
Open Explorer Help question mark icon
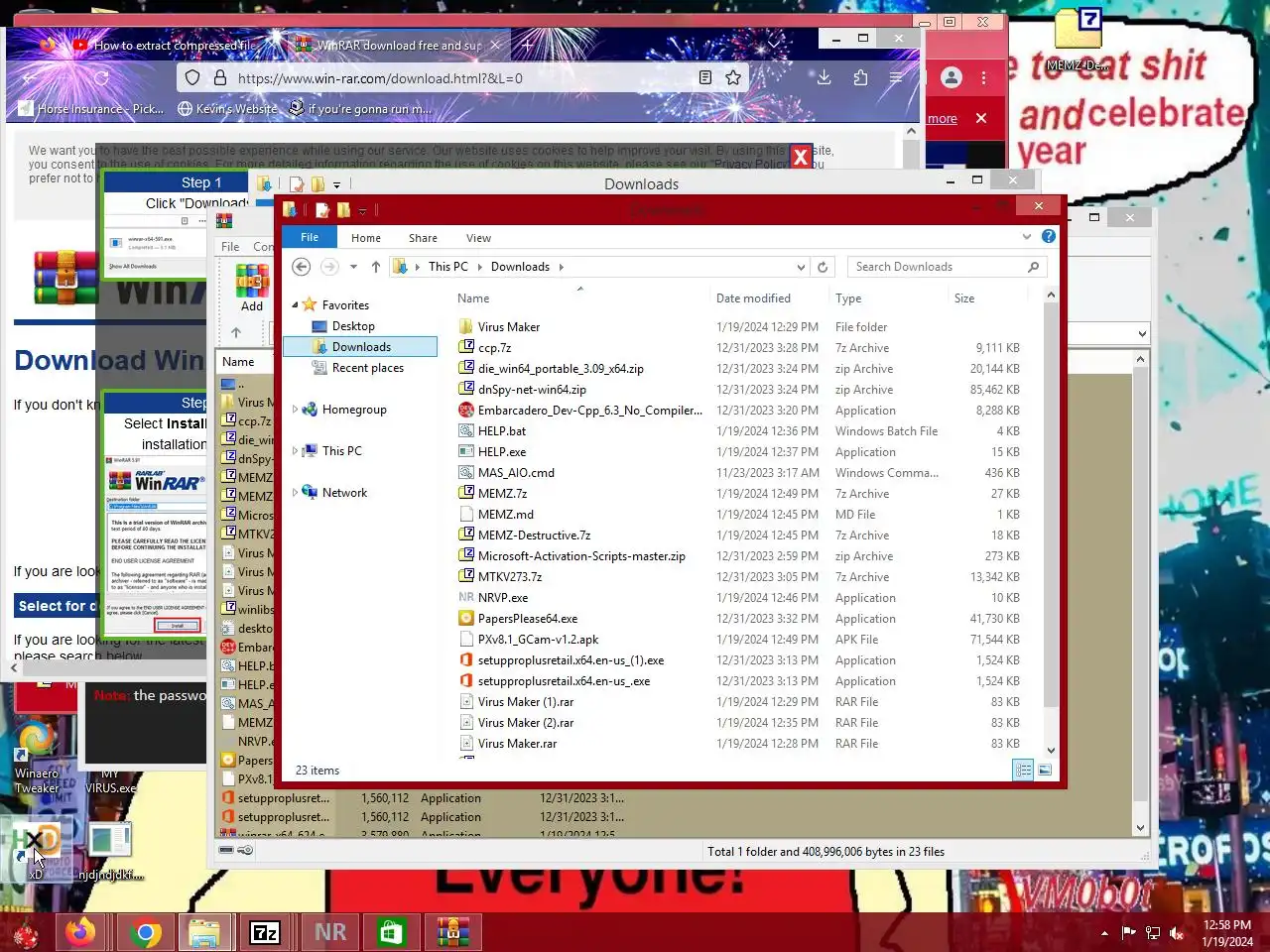point(1049,237)
